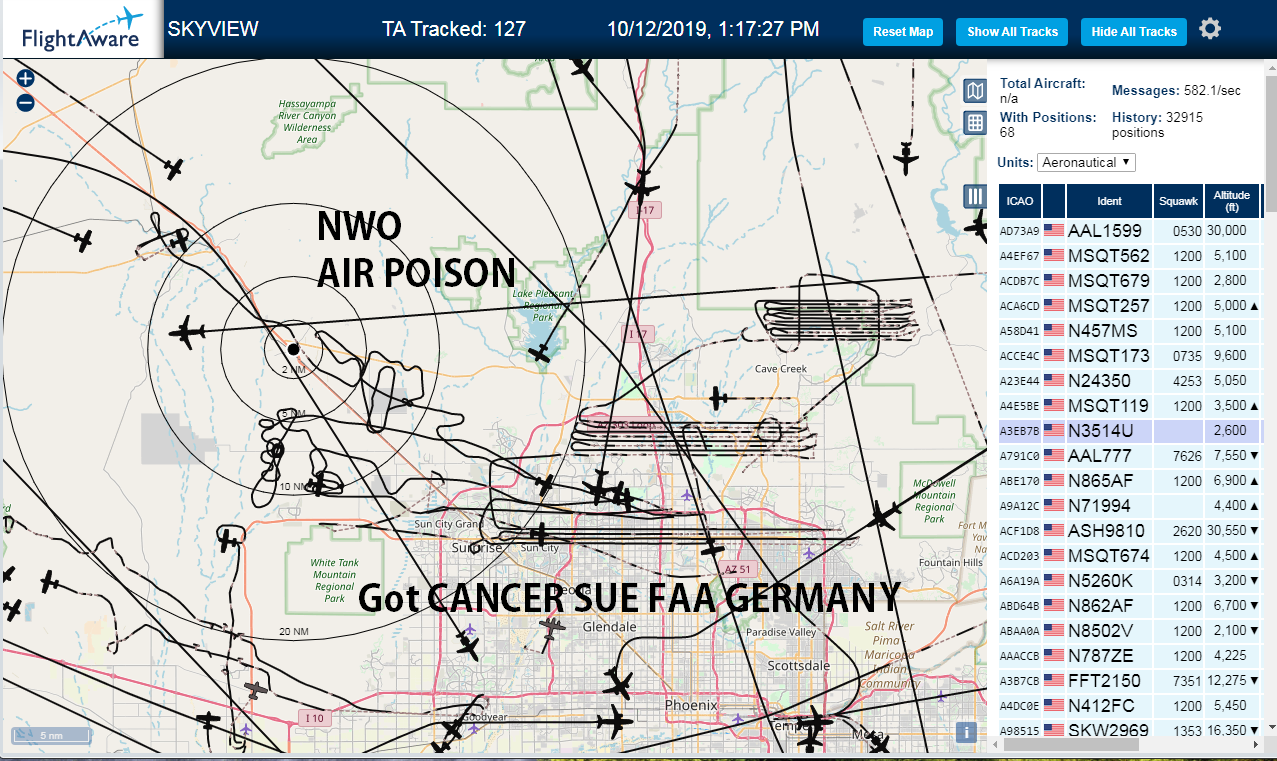This screenshot has height=761, width=1277.
Task: Click US flag in FFT2150 row
Action: point(1054,681)
